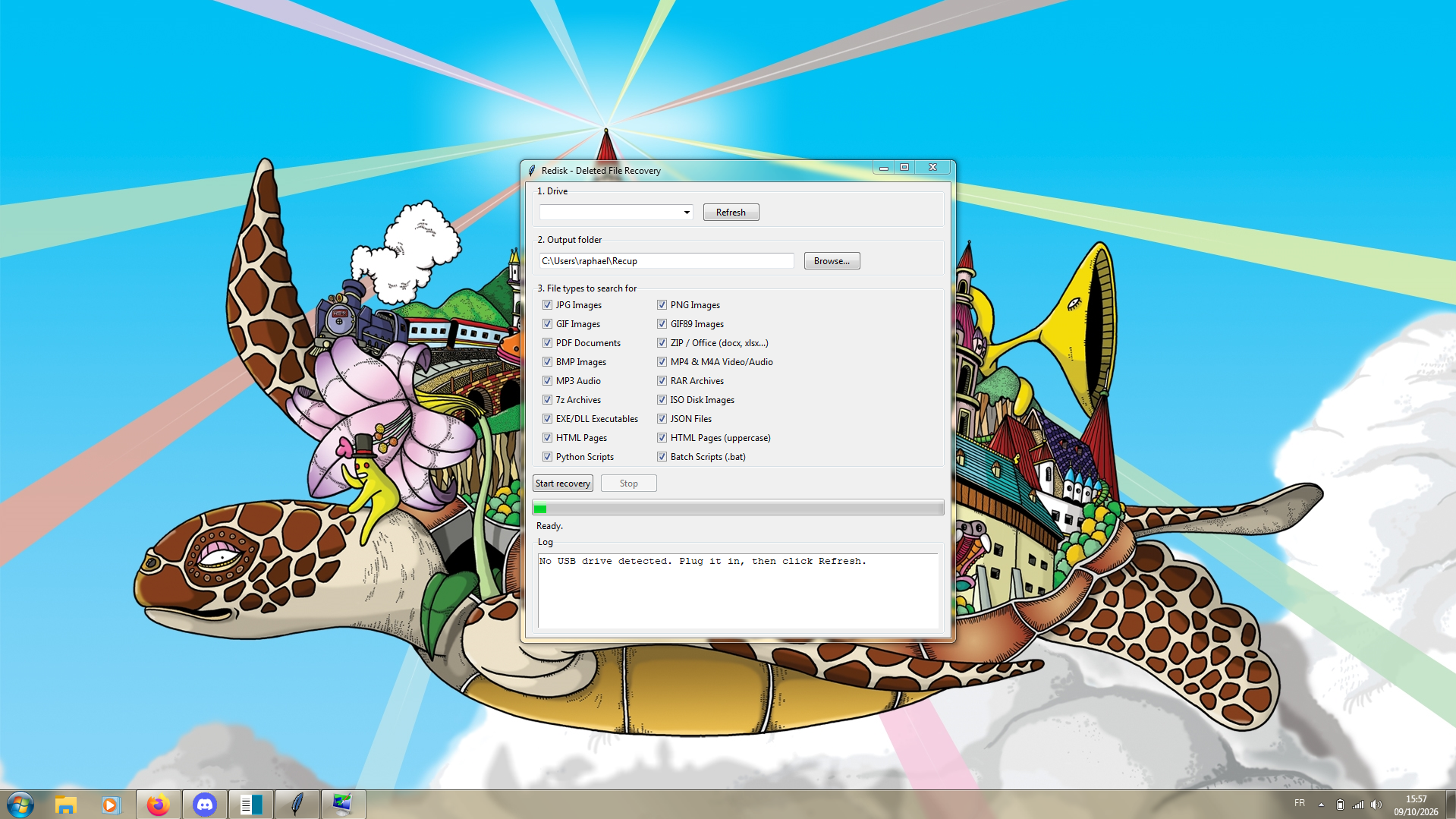Minimize the Redisk window
The width and height of the screenshot is (1456, 819).
(883, 168)
